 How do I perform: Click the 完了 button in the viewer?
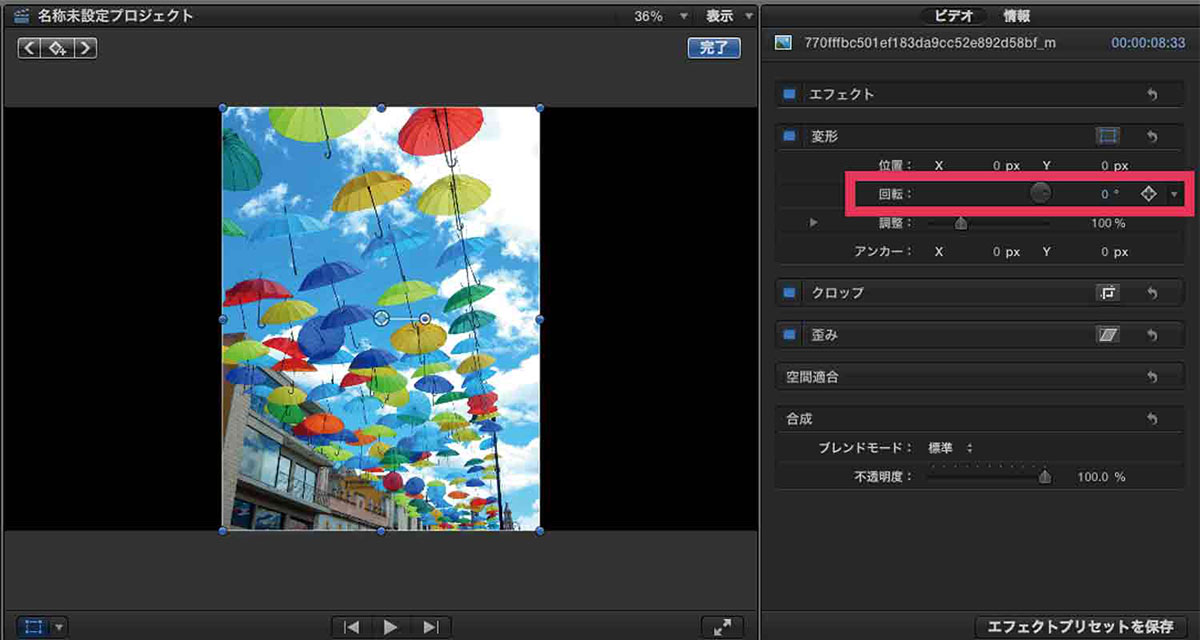tap(713, 47)
